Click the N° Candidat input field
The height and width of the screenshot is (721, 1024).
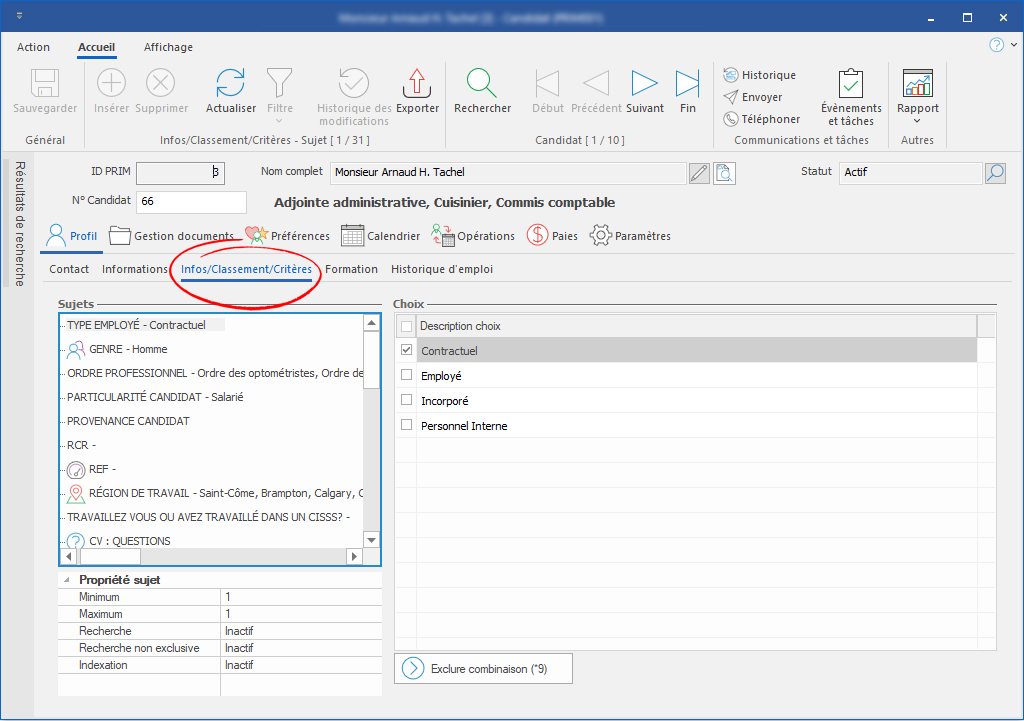point(190,202)
